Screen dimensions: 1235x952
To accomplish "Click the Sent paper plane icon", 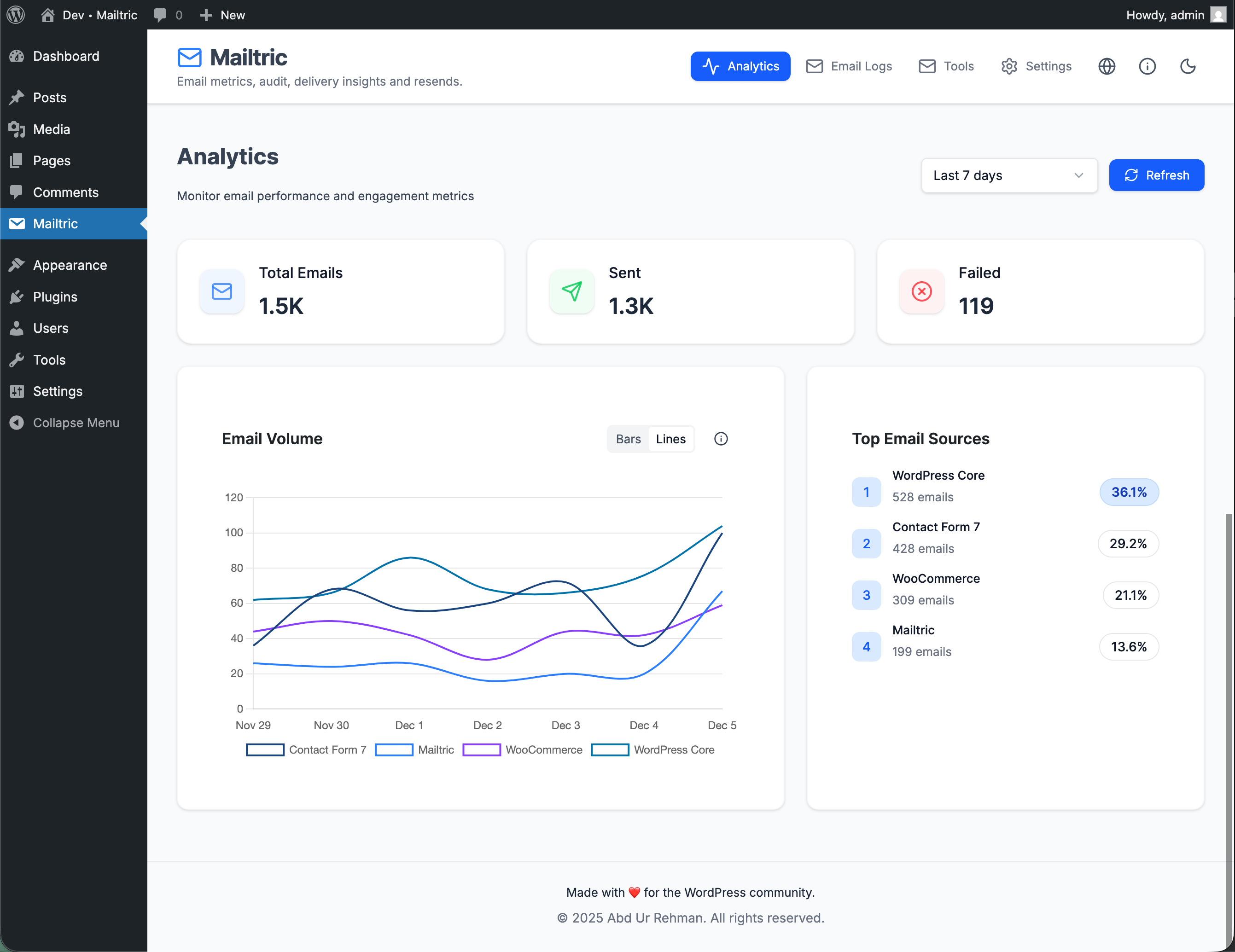I will pos(572,291).
